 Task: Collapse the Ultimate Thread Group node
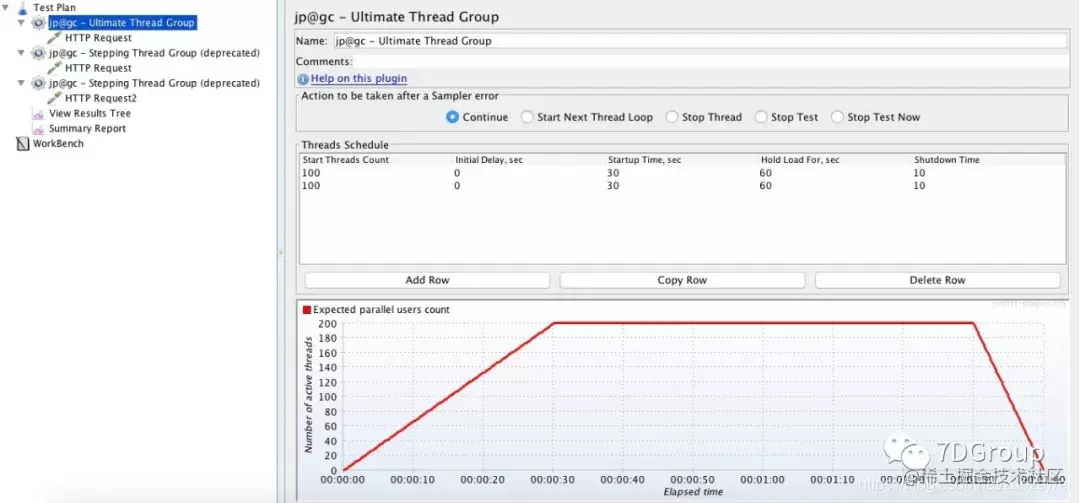[x=21, y=23]
